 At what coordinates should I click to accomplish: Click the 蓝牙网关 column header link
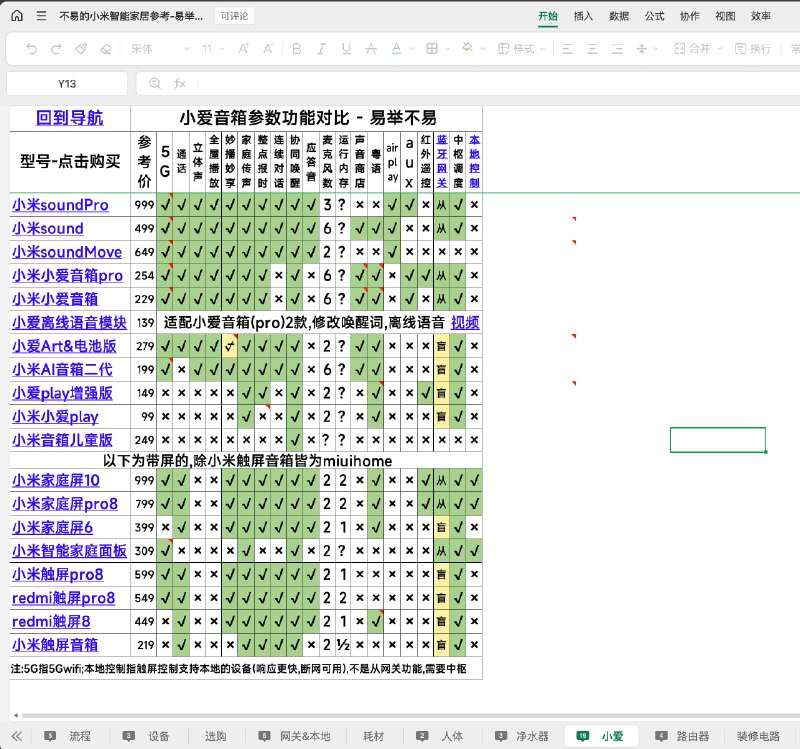442,161
